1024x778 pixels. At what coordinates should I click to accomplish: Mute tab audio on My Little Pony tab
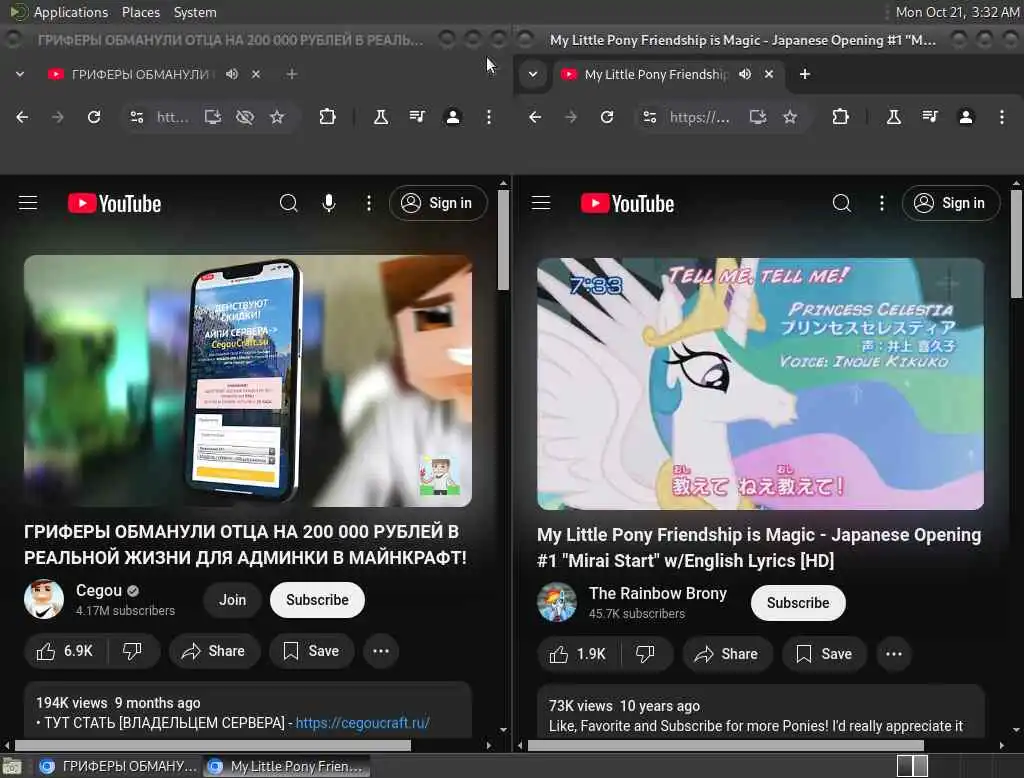(745, 74)
